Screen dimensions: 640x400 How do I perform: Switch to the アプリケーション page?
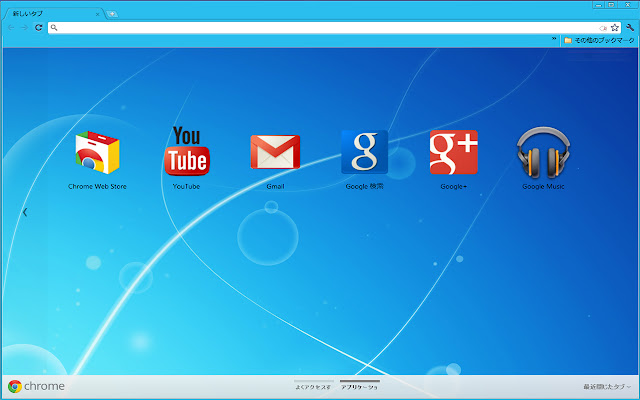[360, 386]
